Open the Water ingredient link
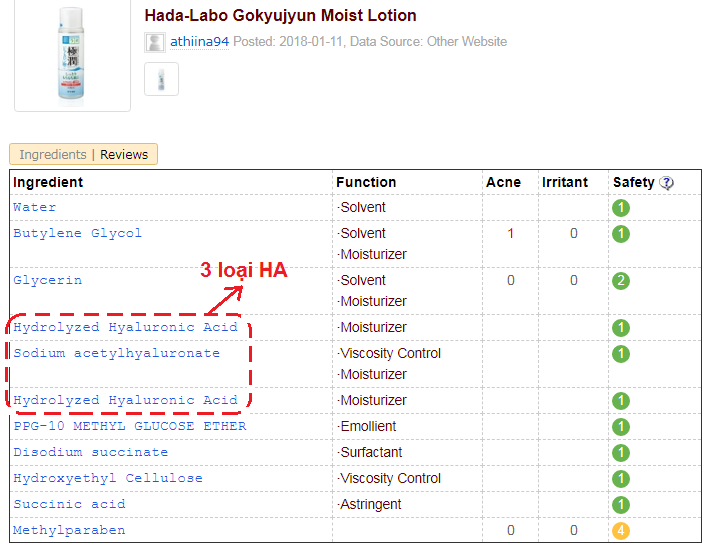 point(35,207)
